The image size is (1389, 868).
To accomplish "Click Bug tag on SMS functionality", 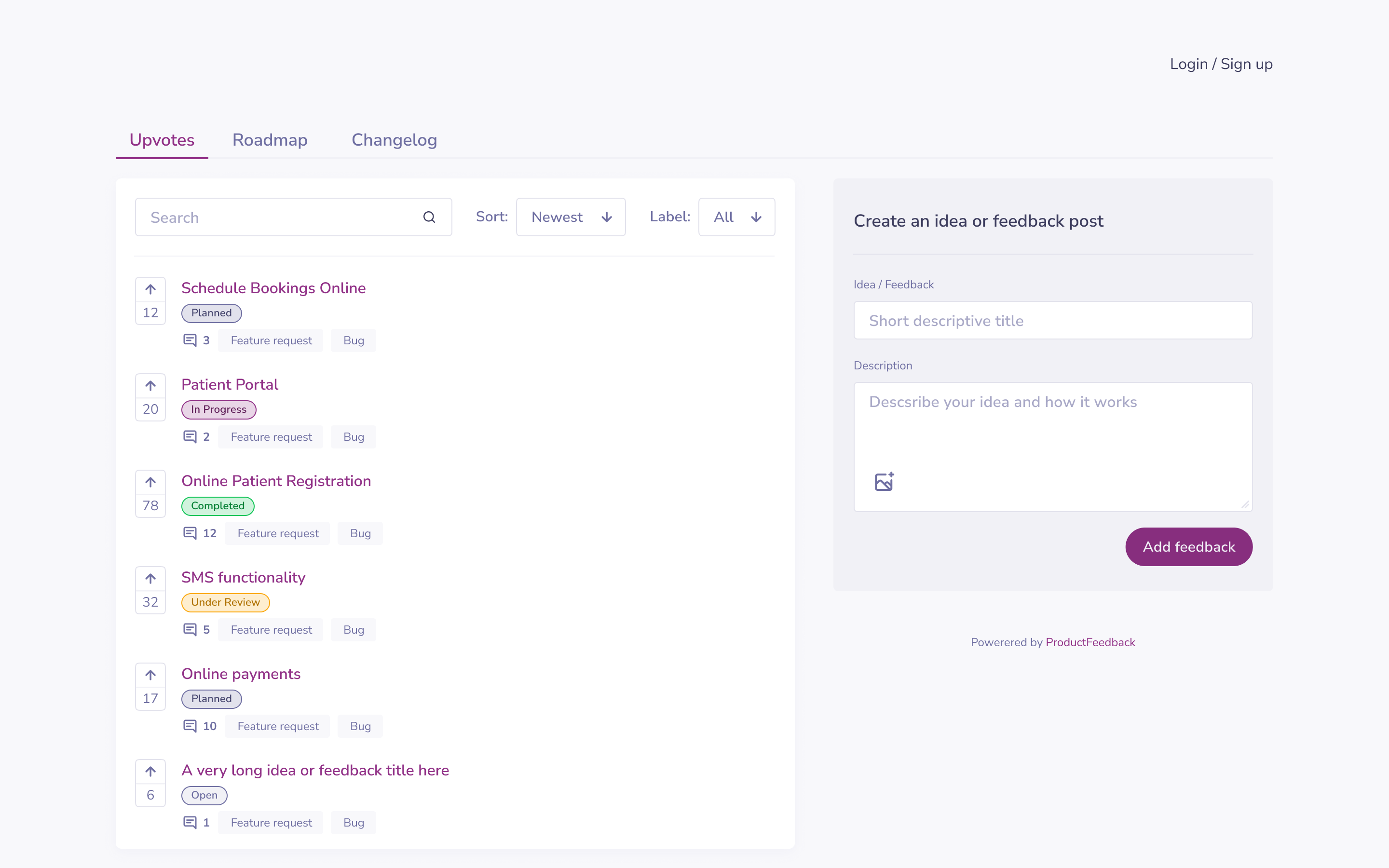I will tap(354, 630).
